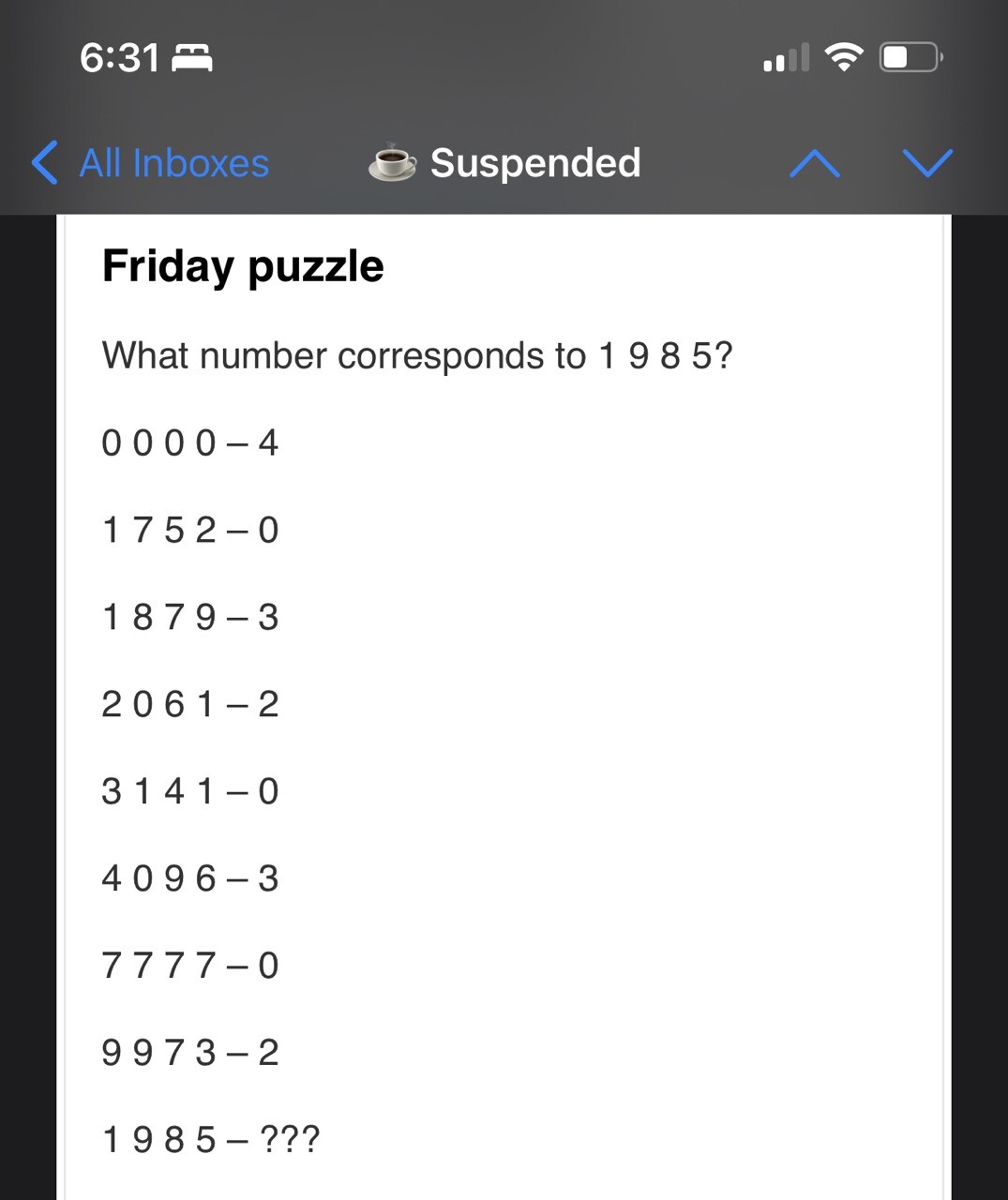Viewport: 1008px width, 1200px height.
Task: Select the line 4 0 9 6 – 3
Action: (190, 878)
